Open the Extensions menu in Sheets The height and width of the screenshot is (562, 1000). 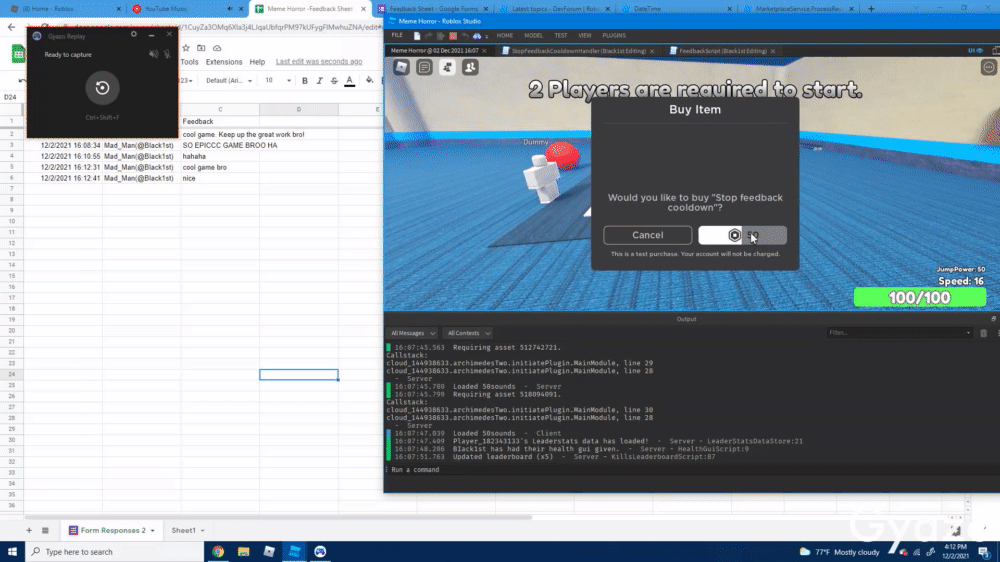(x=224, y=62)
